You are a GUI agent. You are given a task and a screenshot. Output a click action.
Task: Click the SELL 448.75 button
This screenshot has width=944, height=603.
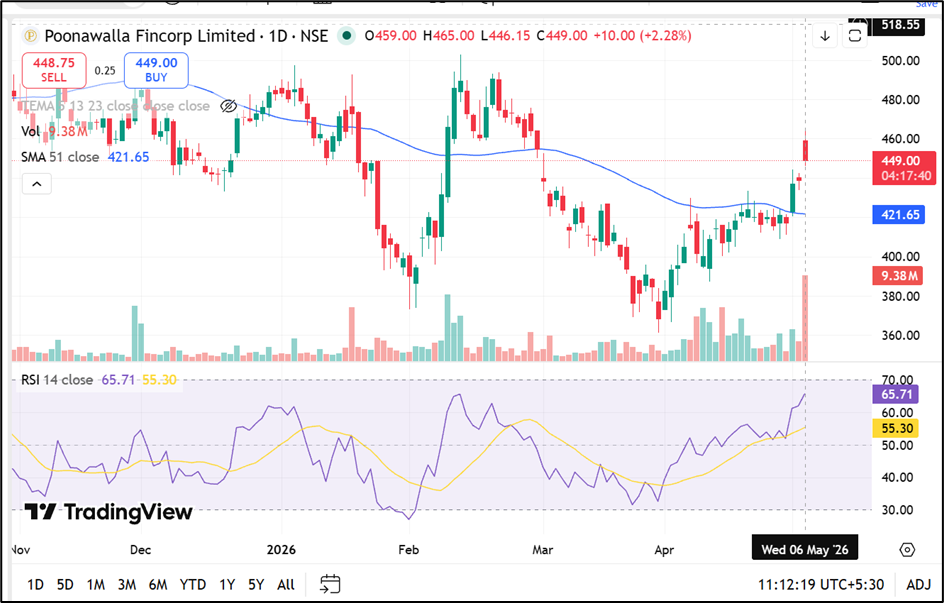54,70
